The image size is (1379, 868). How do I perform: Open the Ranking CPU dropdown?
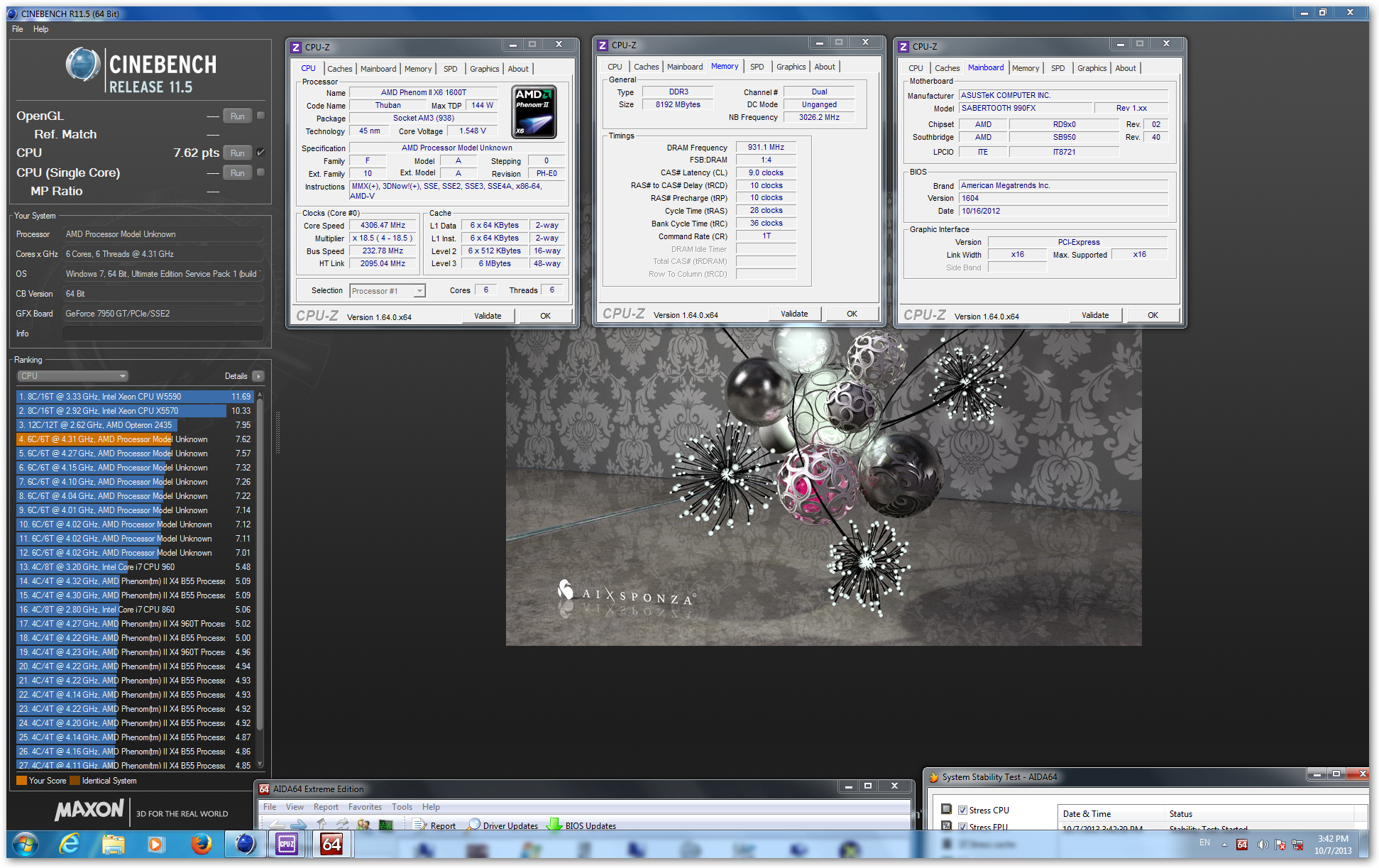tap(72, 376)
